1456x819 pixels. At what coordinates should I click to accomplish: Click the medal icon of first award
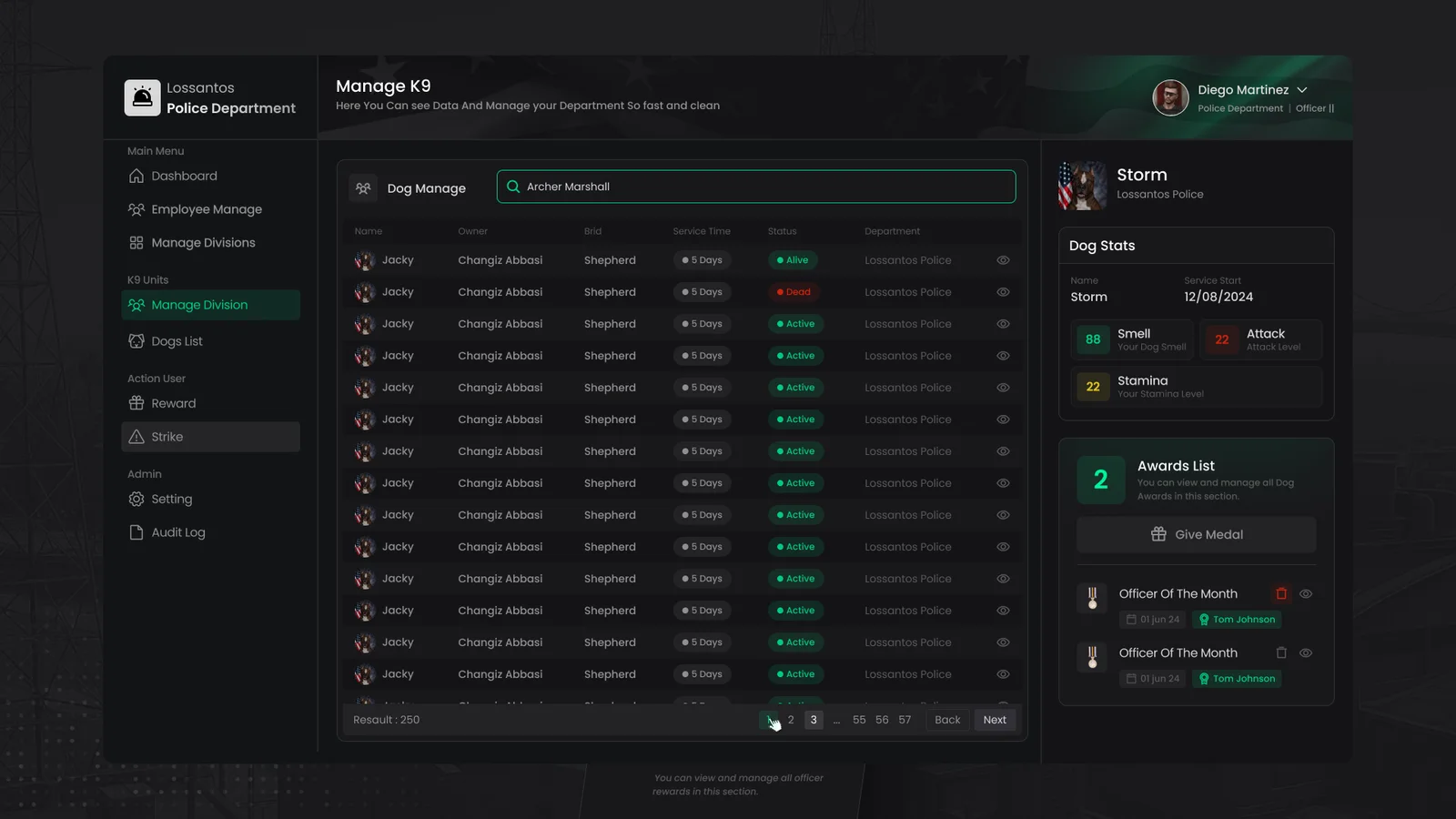[x=1092, y=598]
